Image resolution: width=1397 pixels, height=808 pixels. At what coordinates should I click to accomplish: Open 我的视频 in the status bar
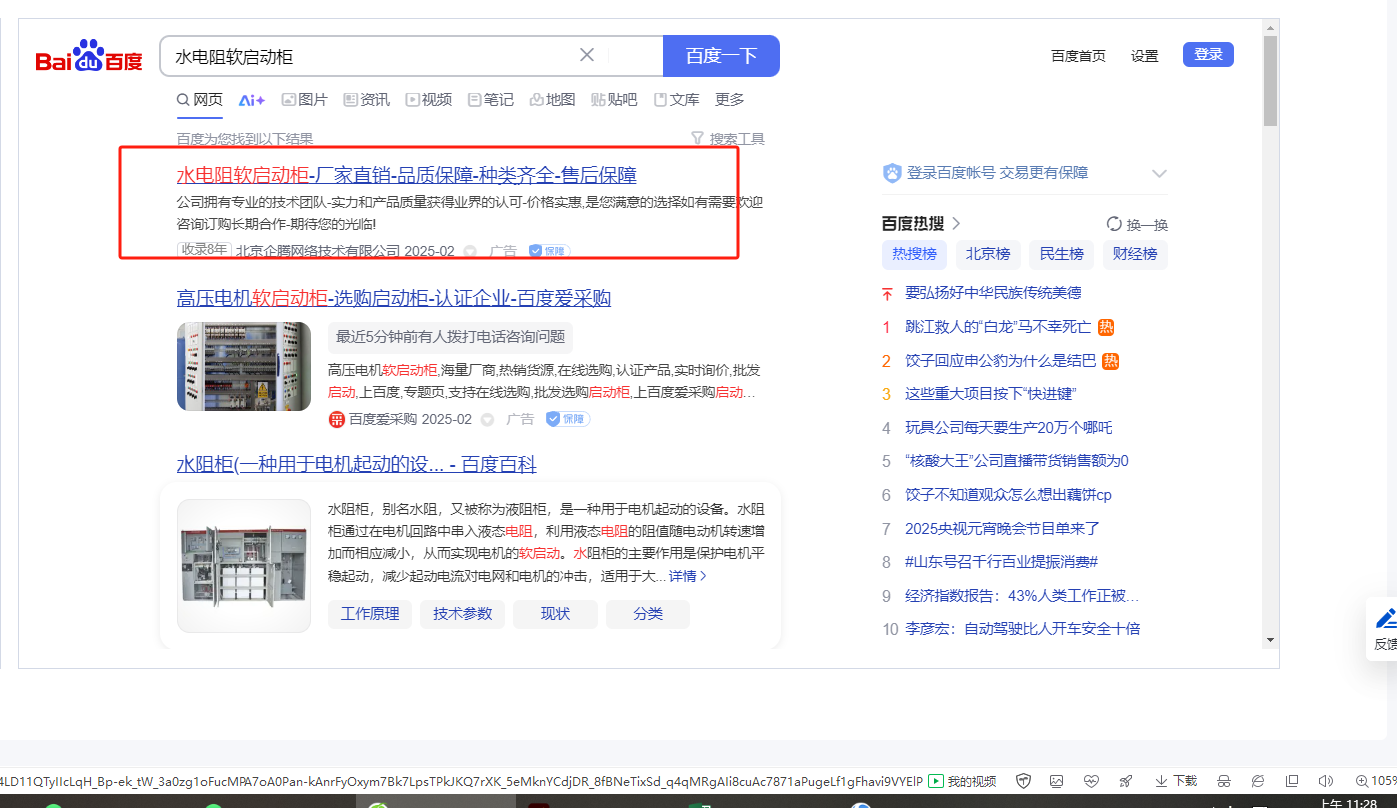(962, 781)
